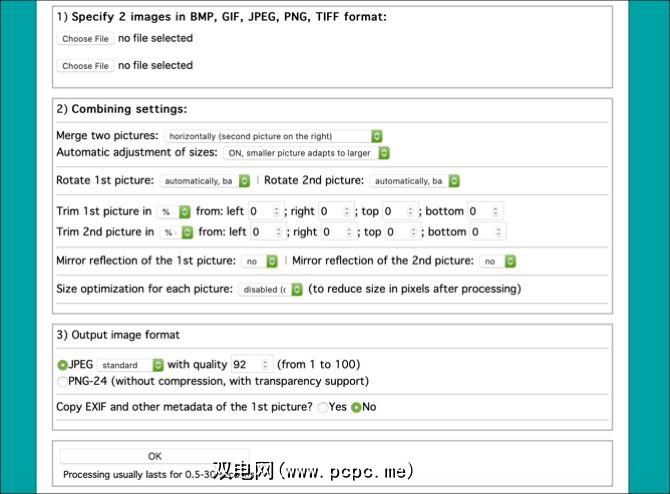Open Trim 1st picture unit dropdown
The height and width of the screenshot is (494, 670).
click(176, 212)
